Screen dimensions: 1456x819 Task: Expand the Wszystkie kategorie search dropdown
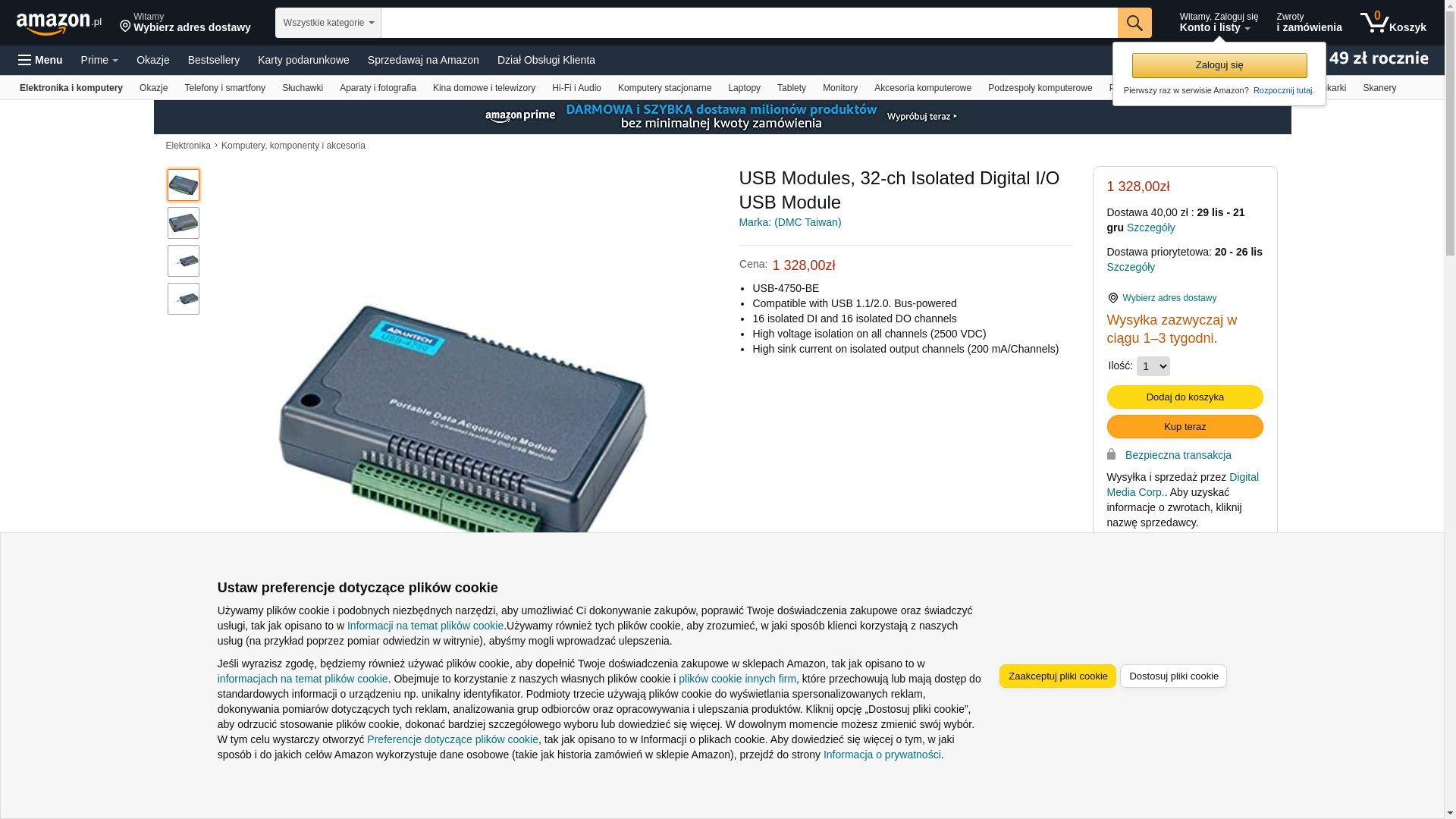(x=328, y=23)
